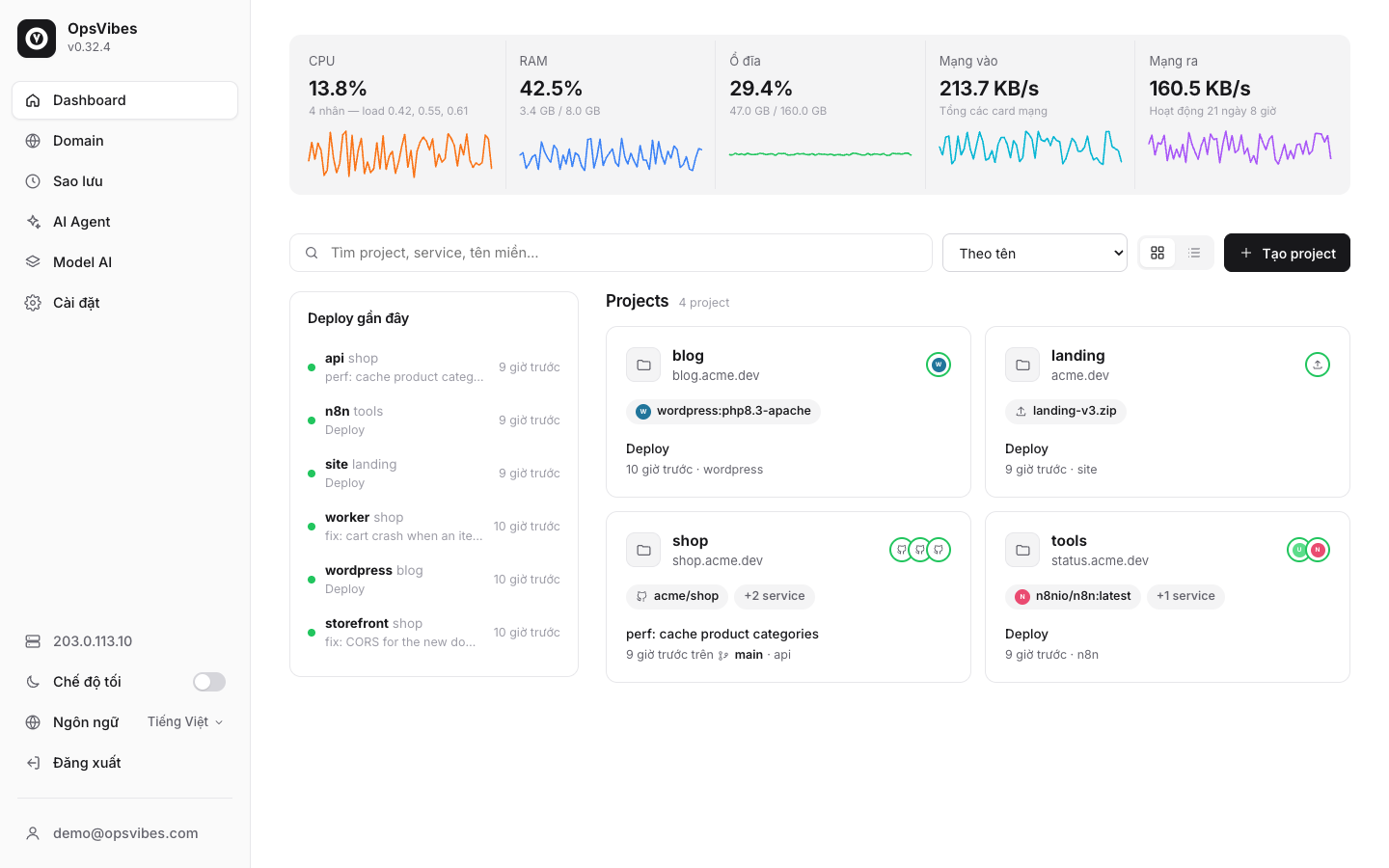Viewport: 1389px width, 868px height.
Task: Open the Dashboard menu item
Action: (x=125, y=100)
